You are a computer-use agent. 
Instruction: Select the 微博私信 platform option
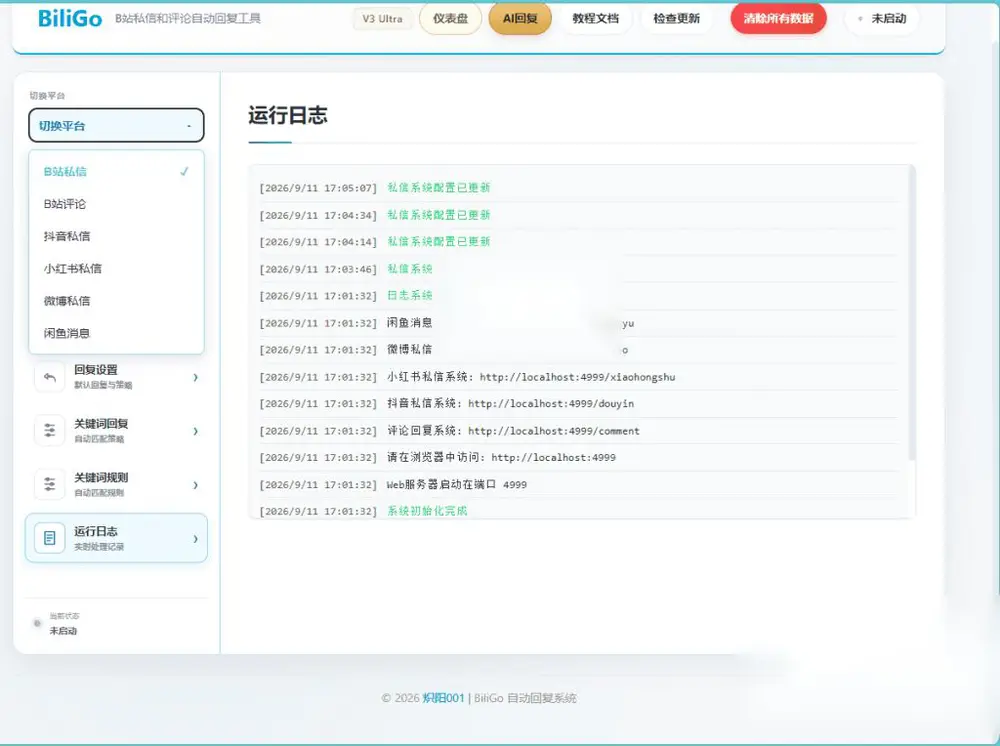(x=116, y=301)
